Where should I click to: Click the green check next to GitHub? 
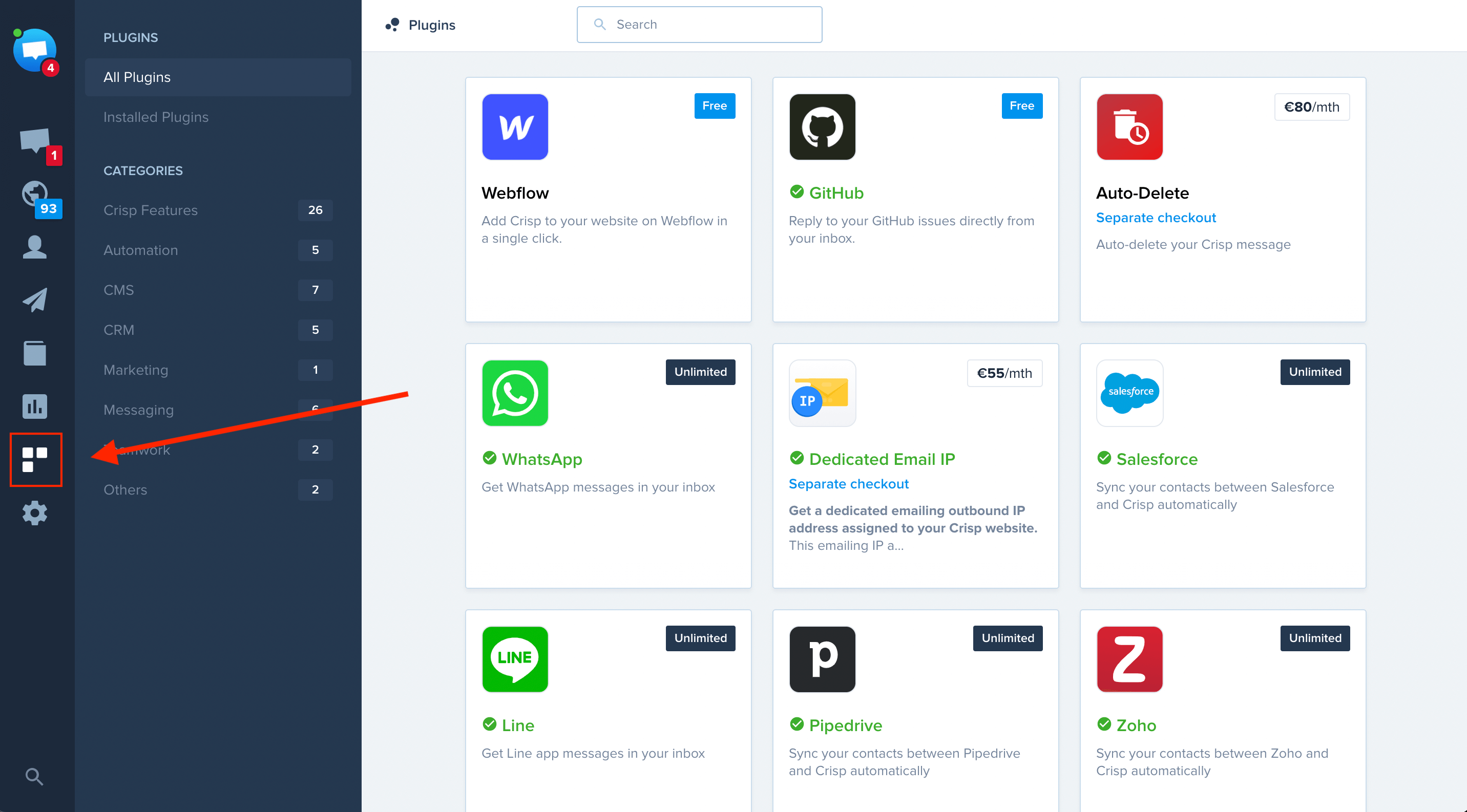pos(797,192)
